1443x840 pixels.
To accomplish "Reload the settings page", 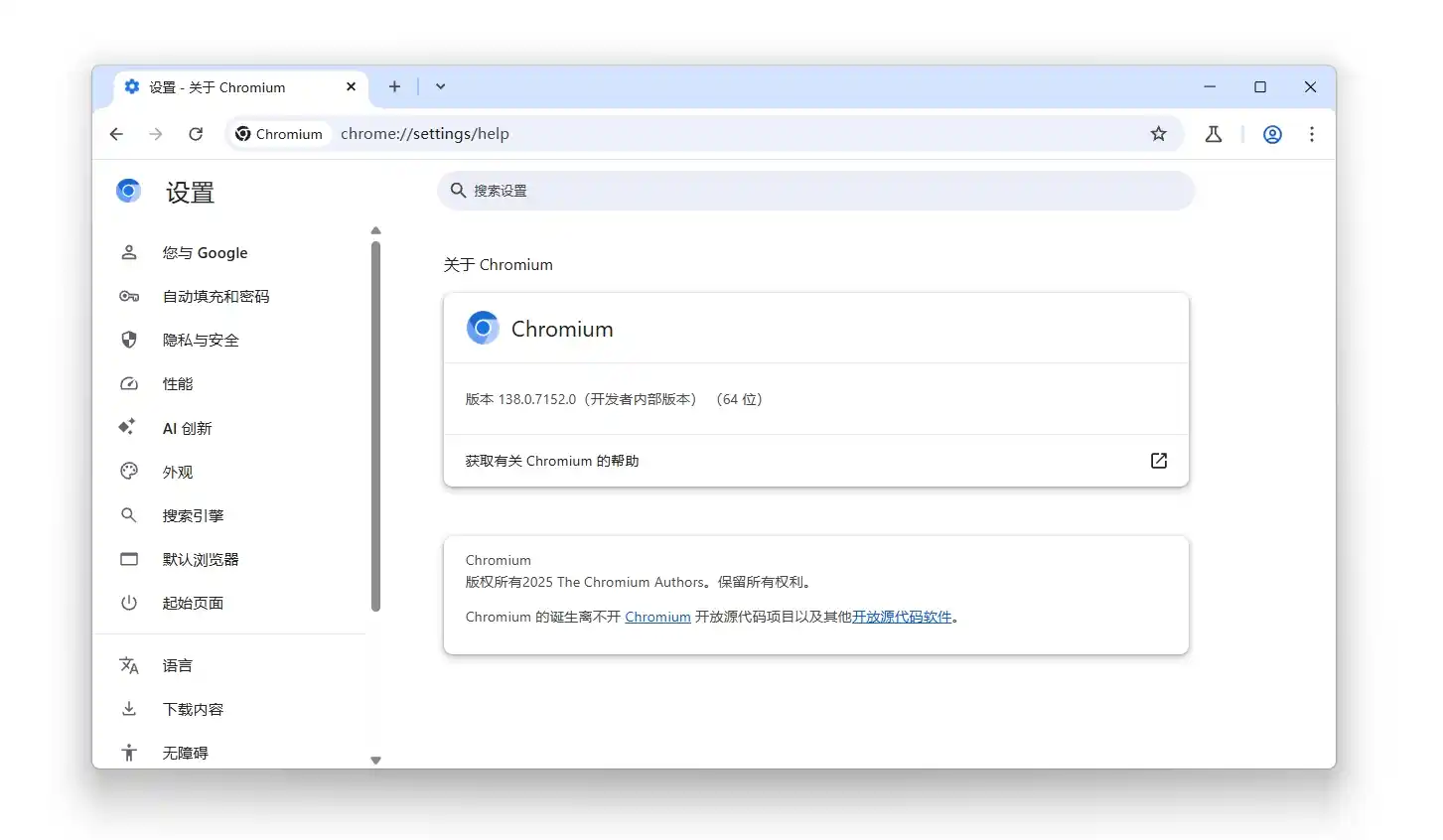I will [196, 134].
